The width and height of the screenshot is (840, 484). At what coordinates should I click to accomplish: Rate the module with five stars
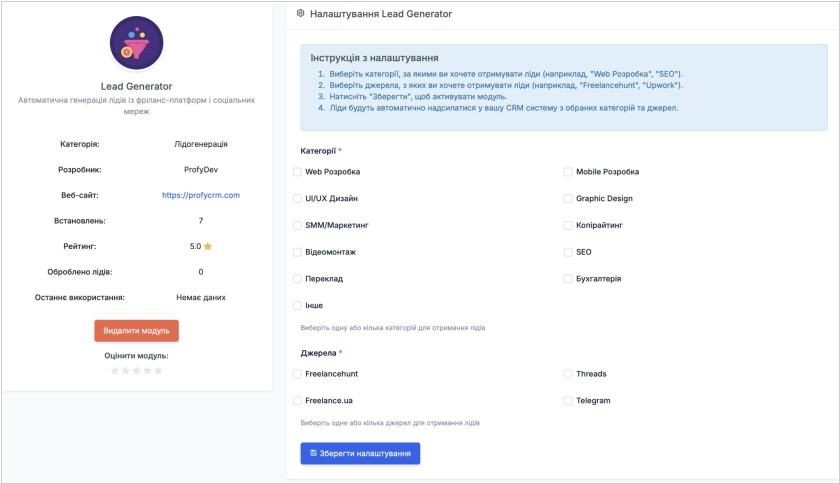158,370
